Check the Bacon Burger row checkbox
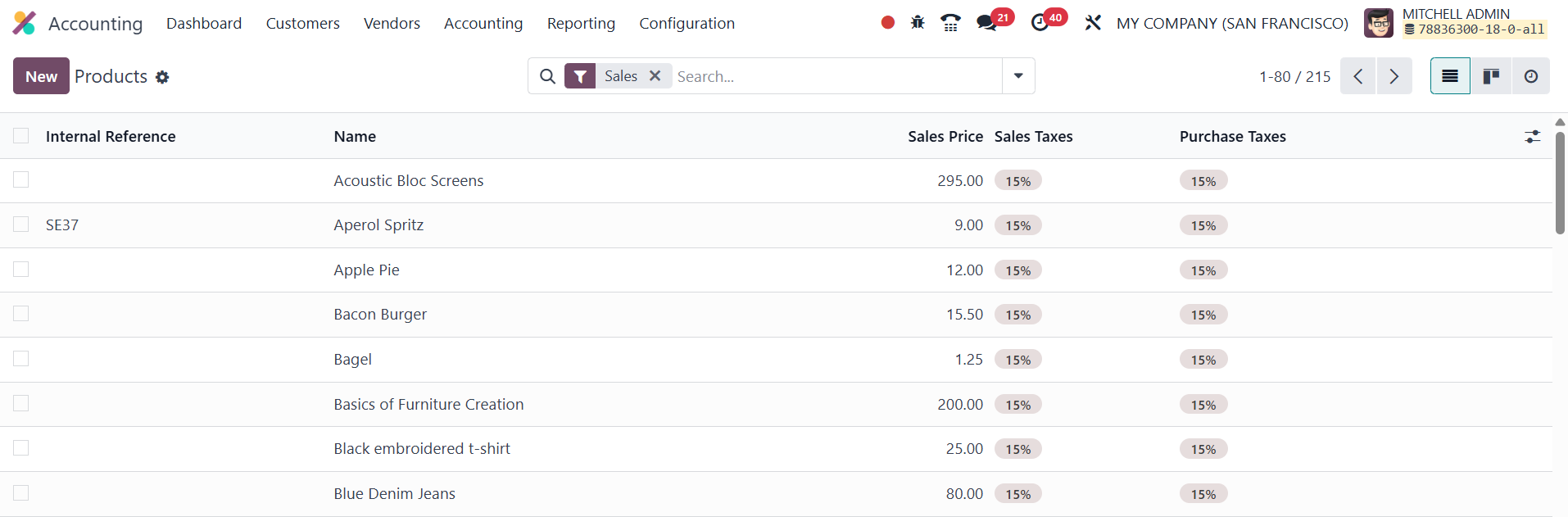The width and height of the screenshot is (1568, 517). point(21,314)
